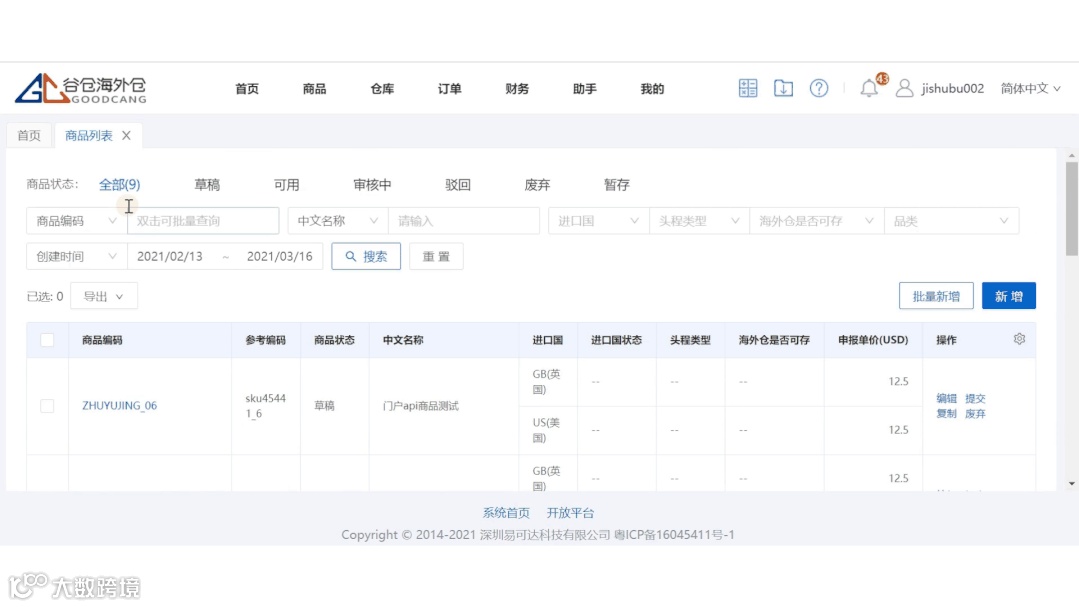Image resolution: width=1079 pixels, height=607 pixels.
Task: Open the help question mark icon
Action: [819, 88]
